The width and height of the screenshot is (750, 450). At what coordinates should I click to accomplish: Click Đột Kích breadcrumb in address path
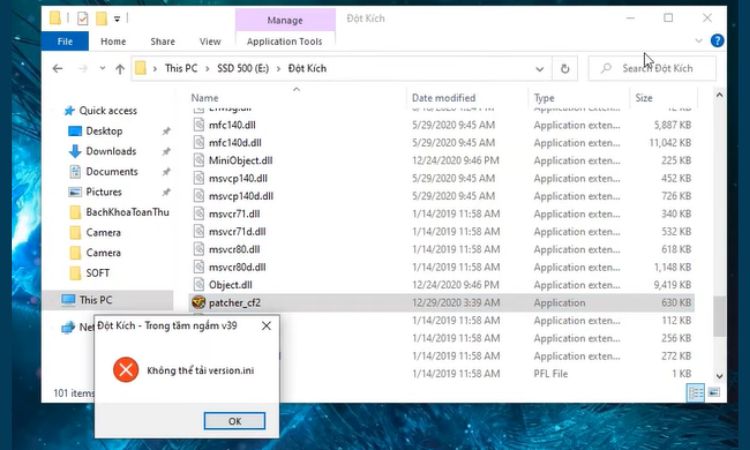[x=307, y=68]
